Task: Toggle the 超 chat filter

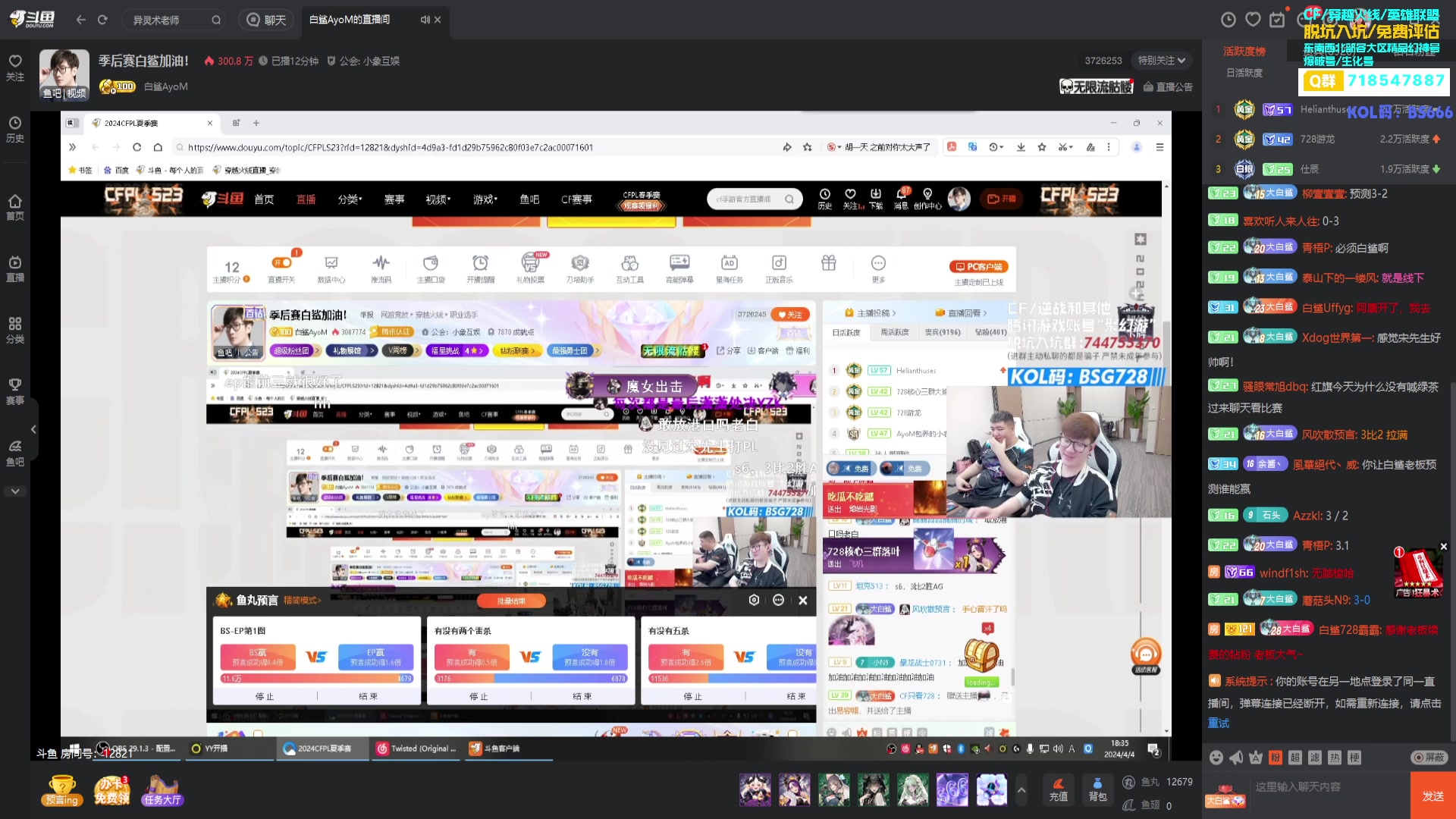Action: click(x=1295, y=758)
